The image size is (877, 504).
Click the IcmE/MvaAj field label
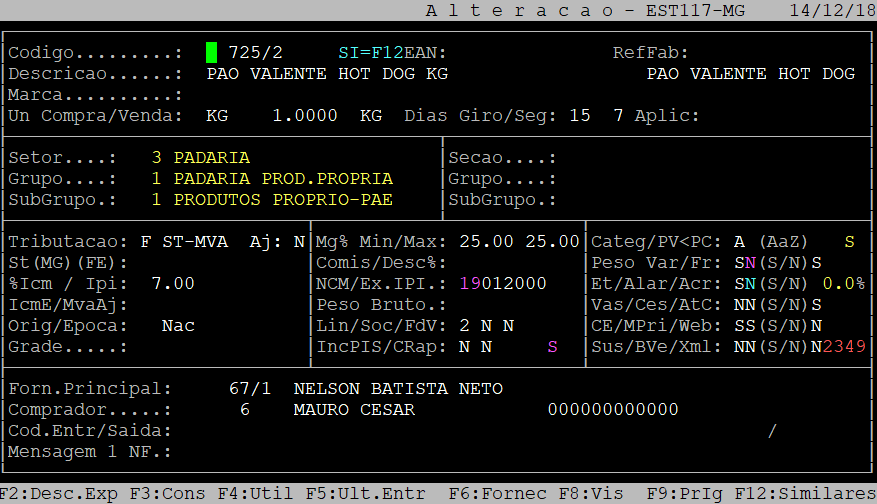tap(68, 305)
